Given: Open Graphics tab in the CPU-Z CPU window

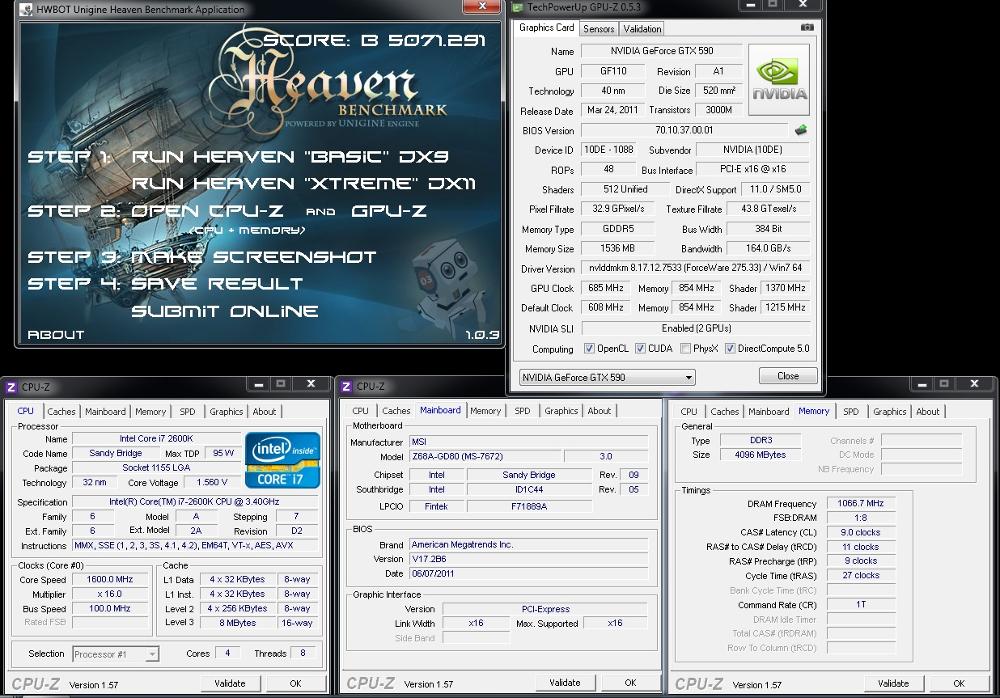Looking at the screenshot, I should tap(226, 412).
